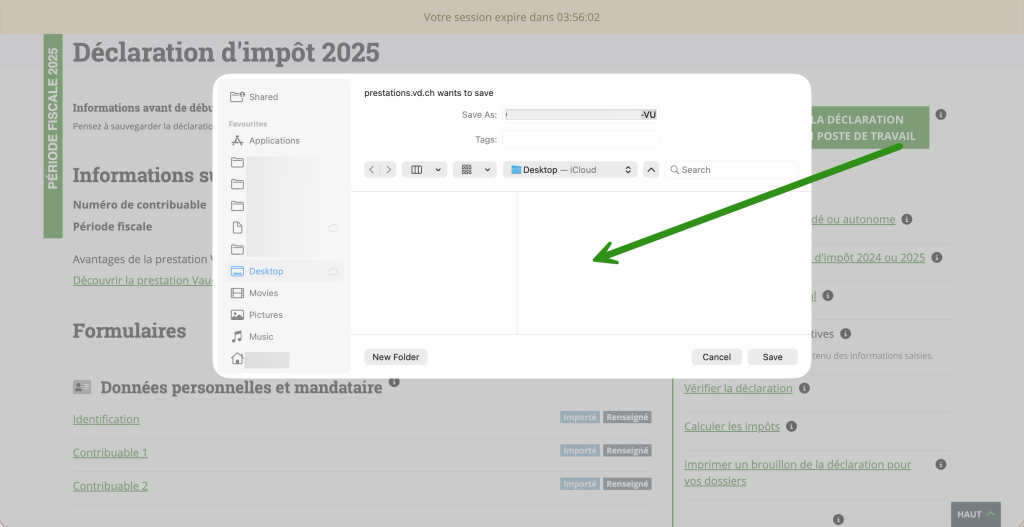Click the iCloud status icon beside Desktop

(x=332, y=272)
